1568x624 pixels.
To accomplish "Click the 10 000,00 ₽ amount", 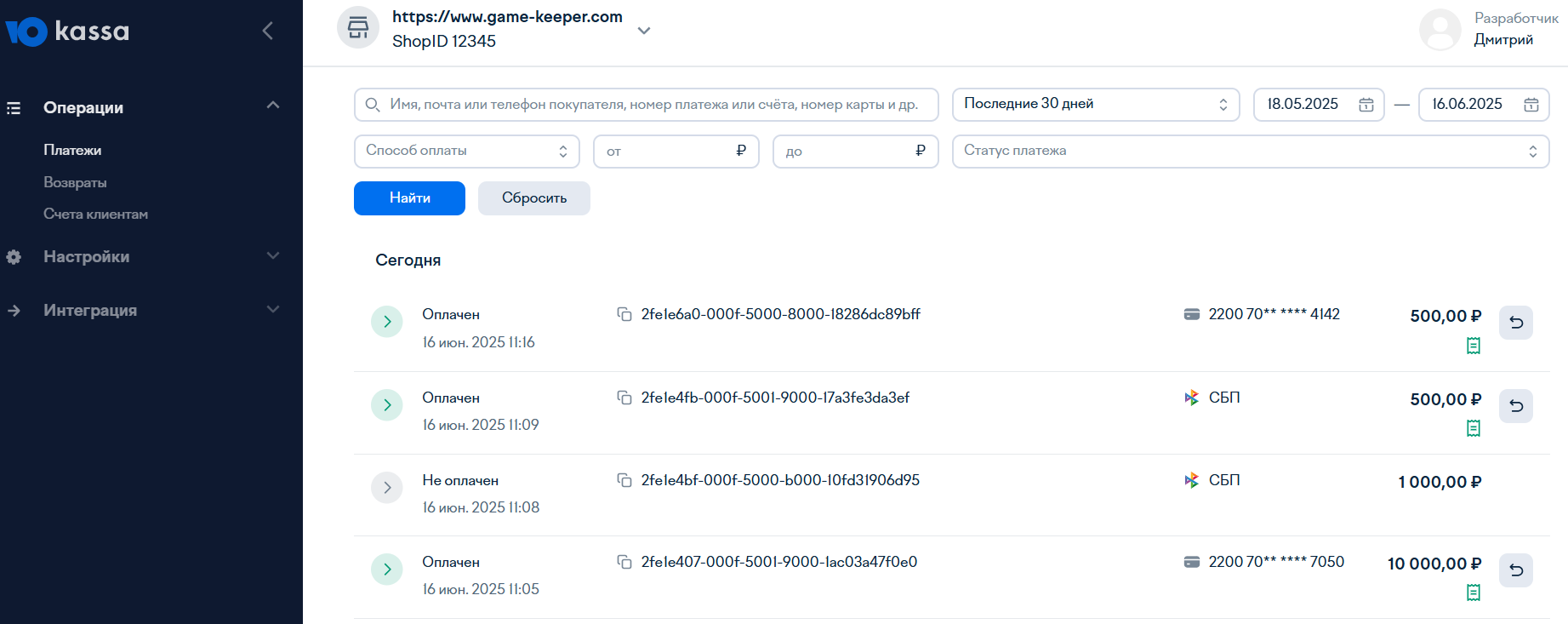I will tap(1434, 564).
